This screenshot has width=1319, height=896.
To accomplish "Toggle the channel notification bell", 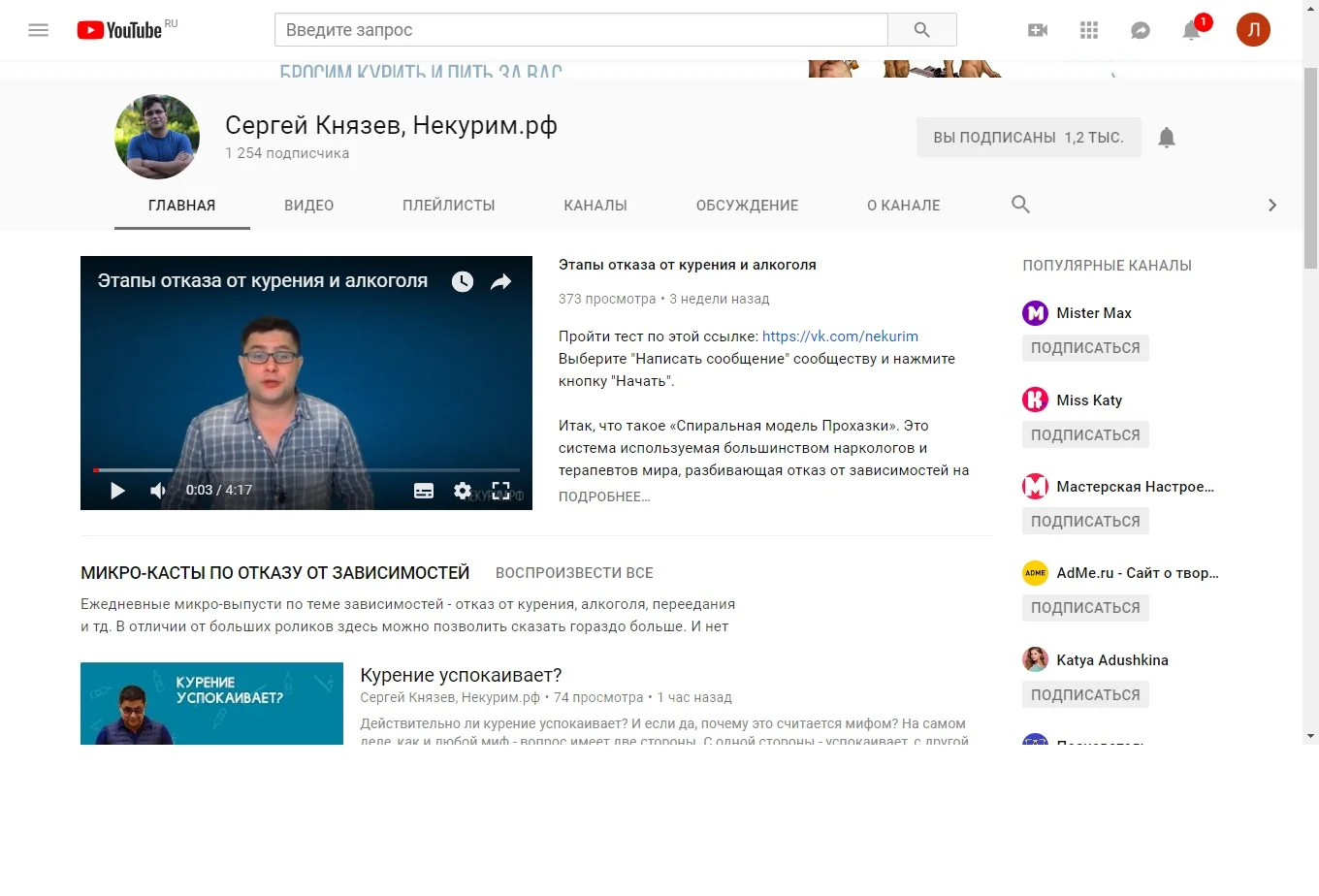I will [1167, 138].
